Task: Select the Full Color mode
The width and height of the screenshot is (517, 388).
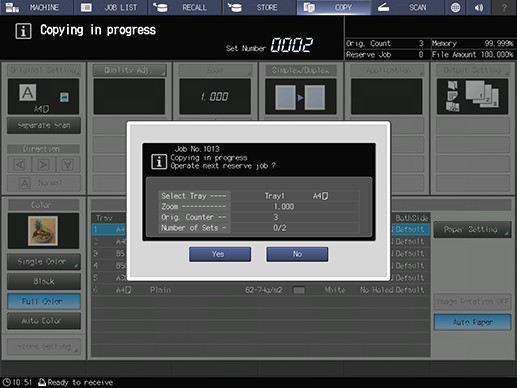Action: [44, 301]
